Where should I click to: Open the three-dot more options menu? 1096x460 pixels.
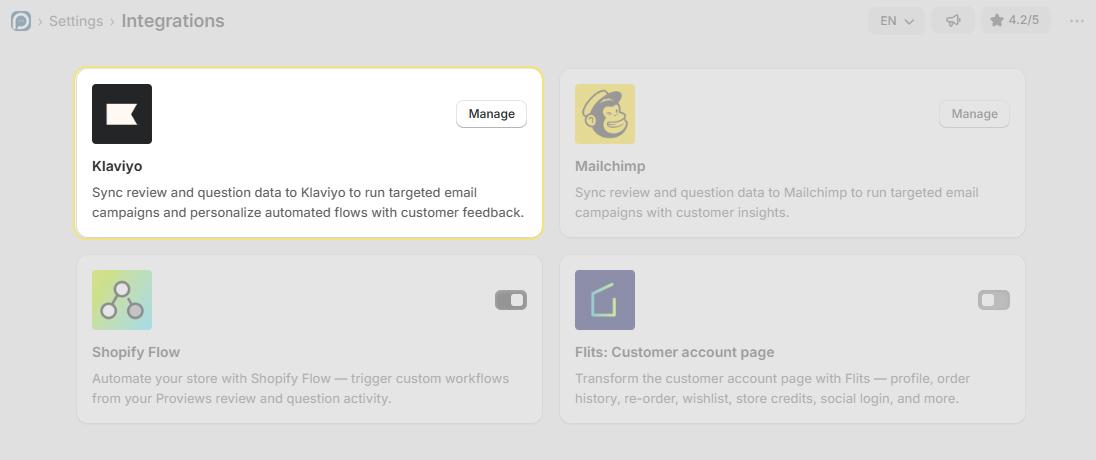(1076, 21)
